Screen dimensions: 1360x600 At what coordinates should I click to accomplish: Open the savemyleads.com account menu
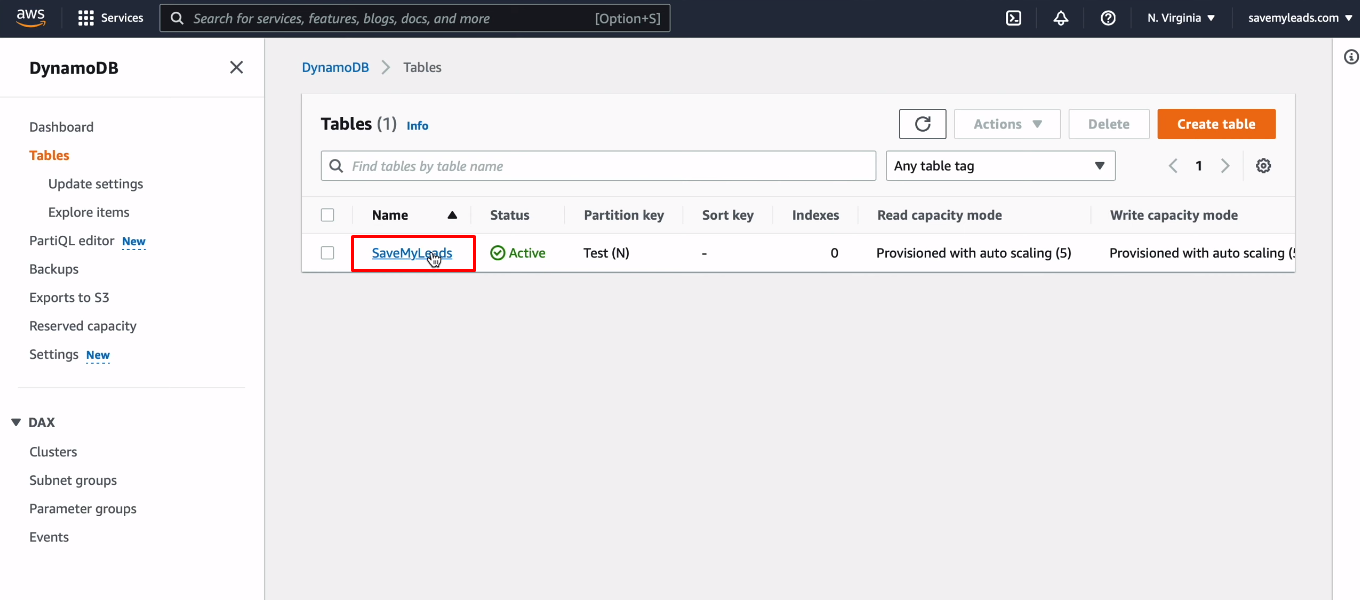click(x=1300, y=18)
